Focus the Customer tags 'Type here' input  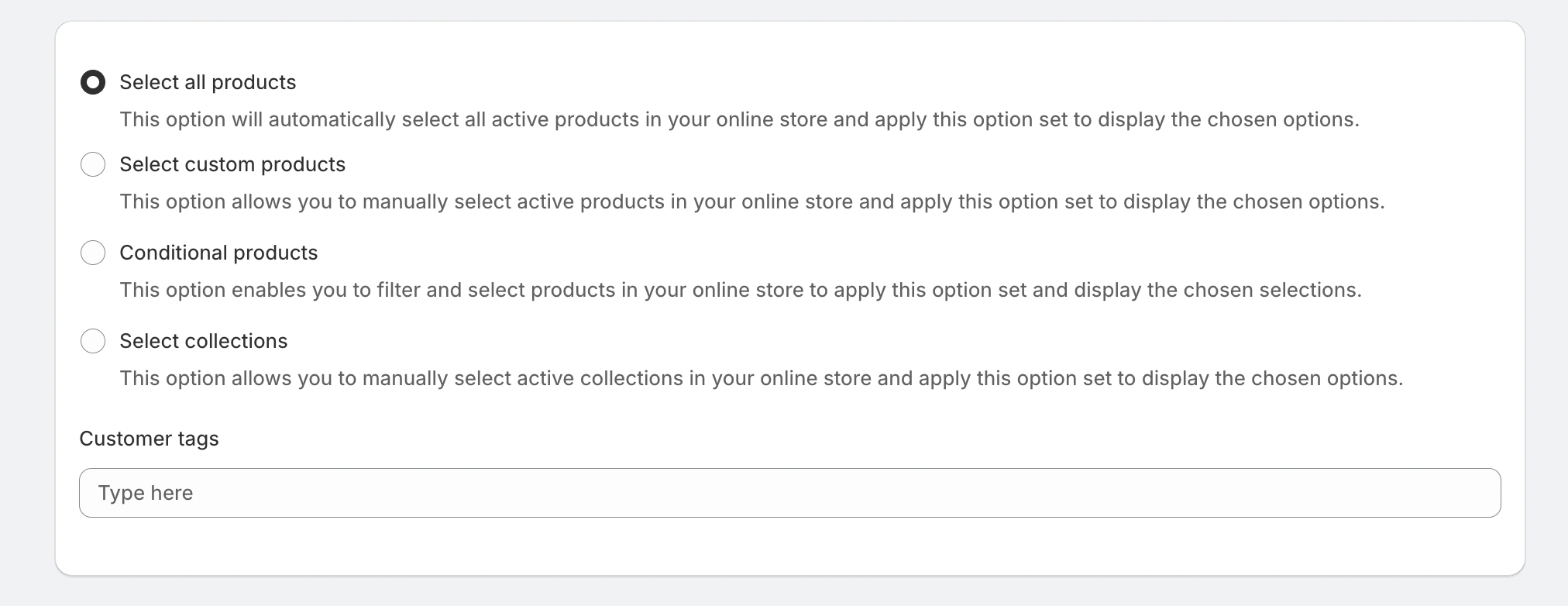coord(789,493)
